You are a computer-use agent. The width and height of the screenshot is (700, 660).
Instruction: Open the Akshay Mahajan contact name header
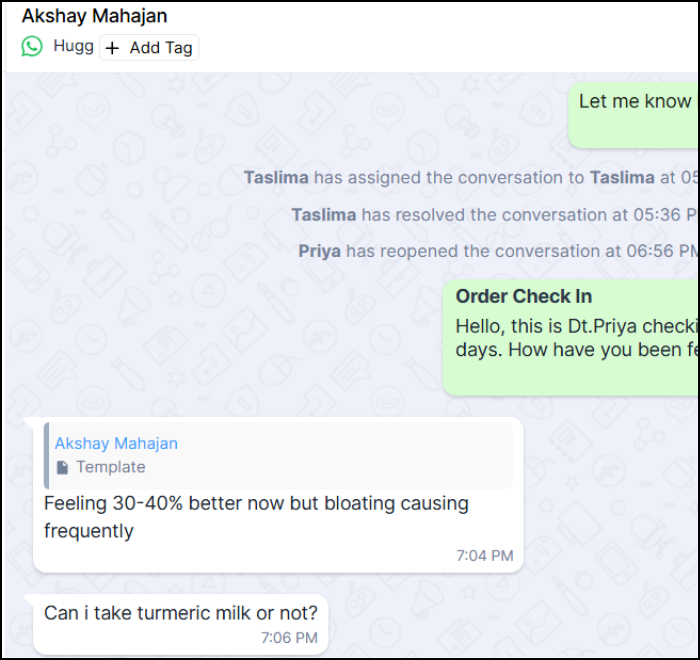95,16
